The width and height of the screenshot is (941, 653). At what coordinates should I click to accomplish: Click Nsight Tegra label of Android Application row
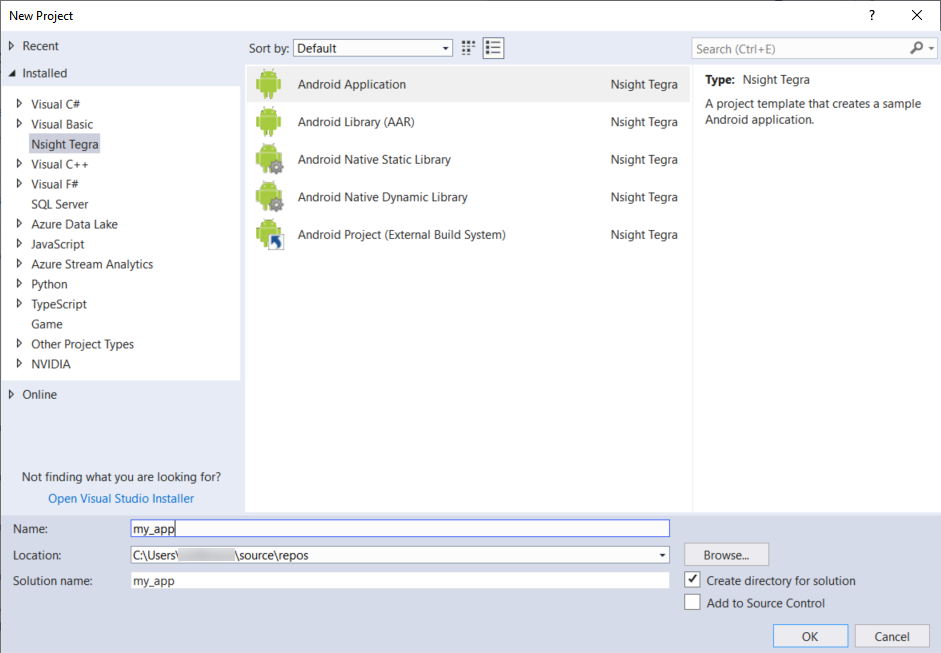tap(644, 85)
